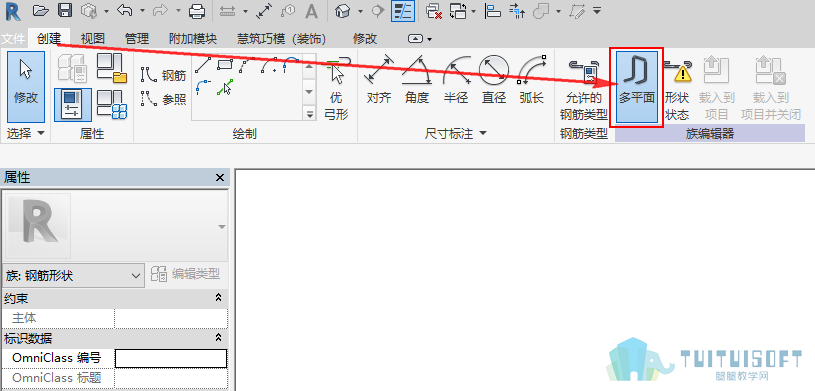
Task: Select the Measure between two references tool
Action: [x=227, y=11]
